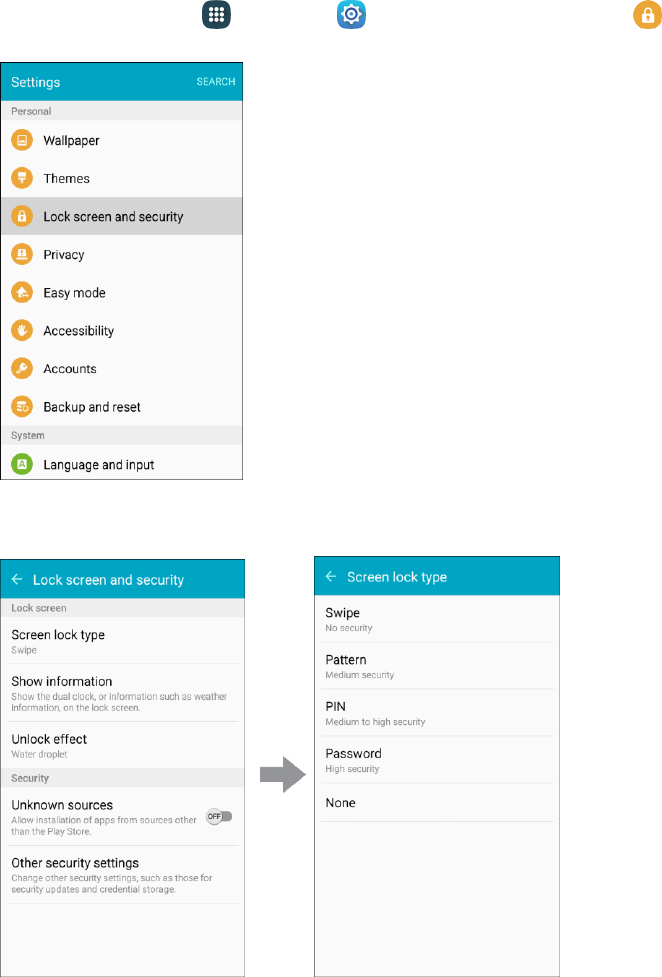Tap the Accounts key icon
The image size is (662, 977).
[22, 368]
